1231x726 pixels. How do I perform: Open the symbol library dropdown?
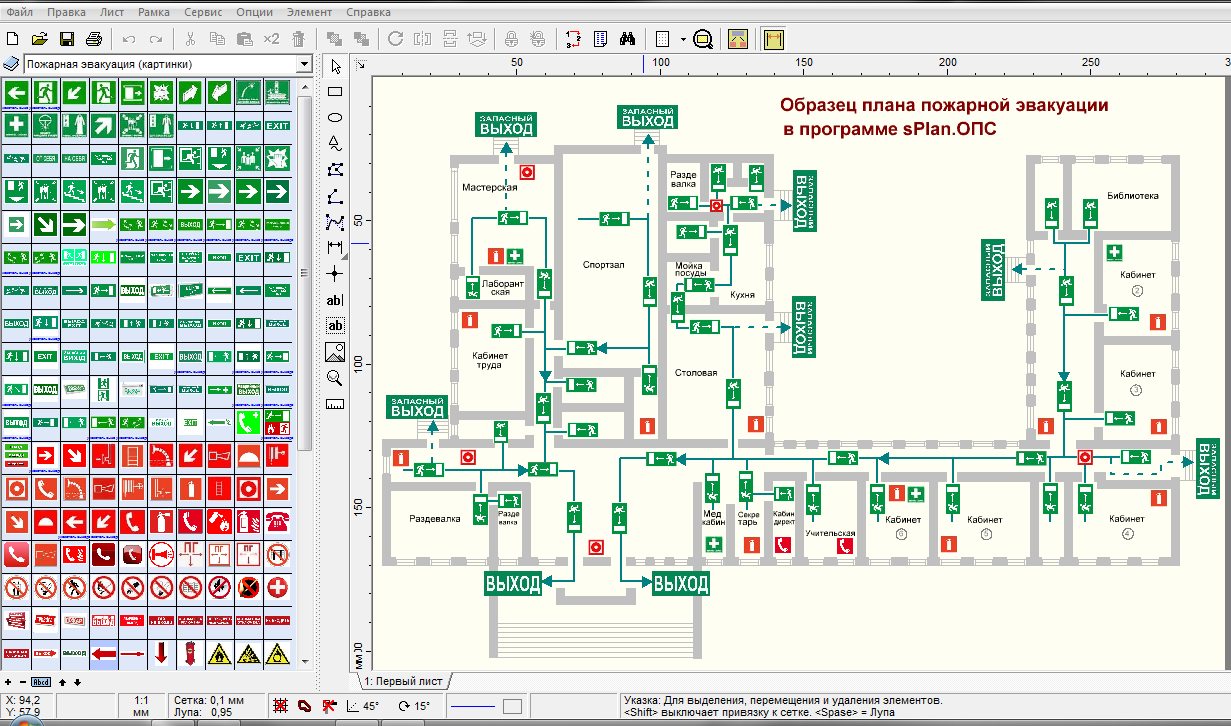[x=304, y=64]
